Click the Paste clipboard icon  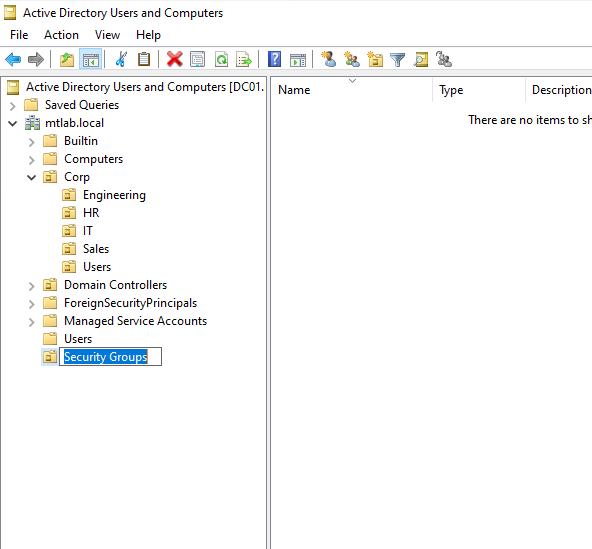click(144, 59)
